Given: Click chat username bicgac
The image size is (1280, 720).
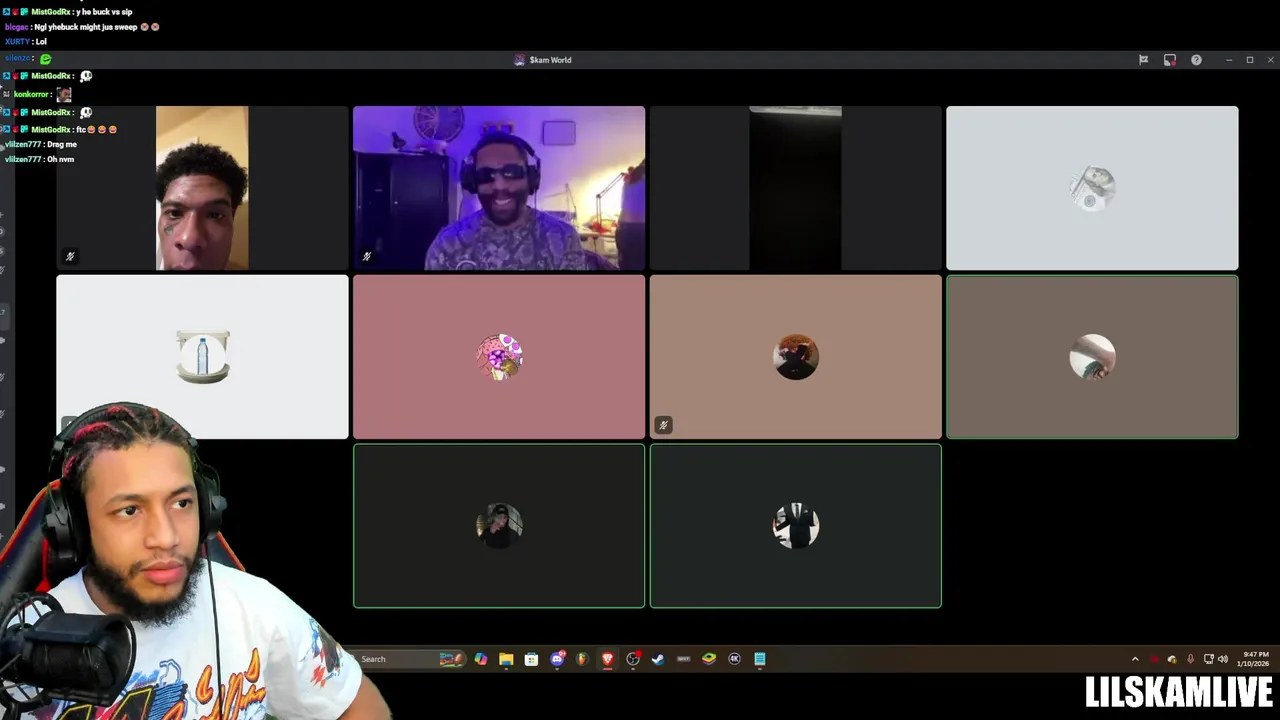Looking at the screenshot, I should [16, 27].
